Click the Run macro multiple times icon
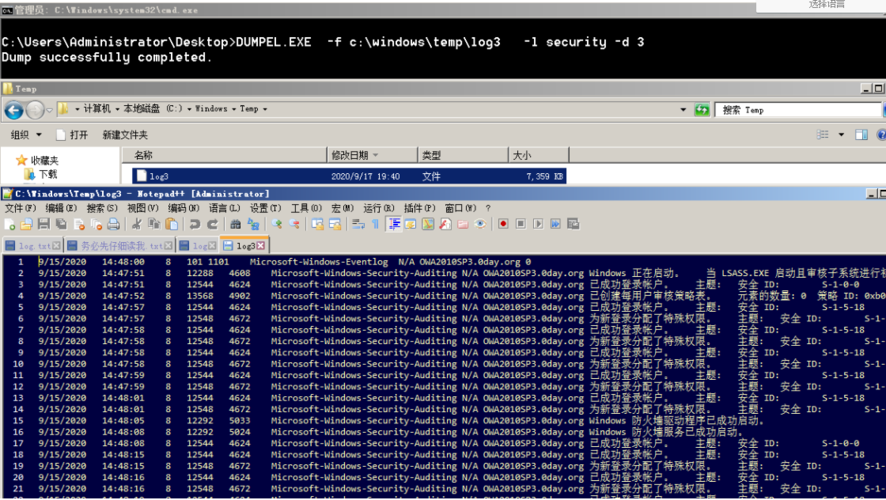The width and height of the screenshot is (886, 500). point(555,224)
